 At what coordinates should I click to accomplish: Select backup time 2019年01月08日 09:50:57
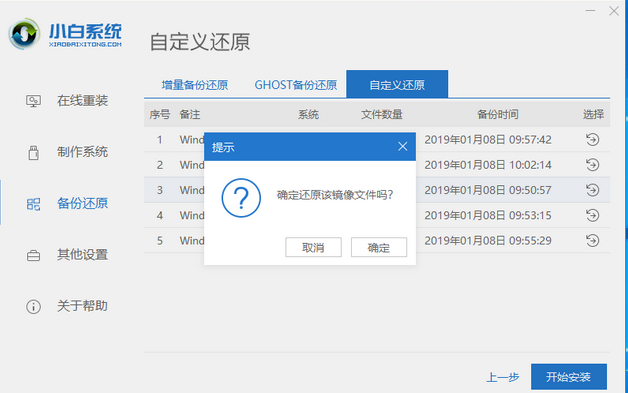[x=488, y=190]
